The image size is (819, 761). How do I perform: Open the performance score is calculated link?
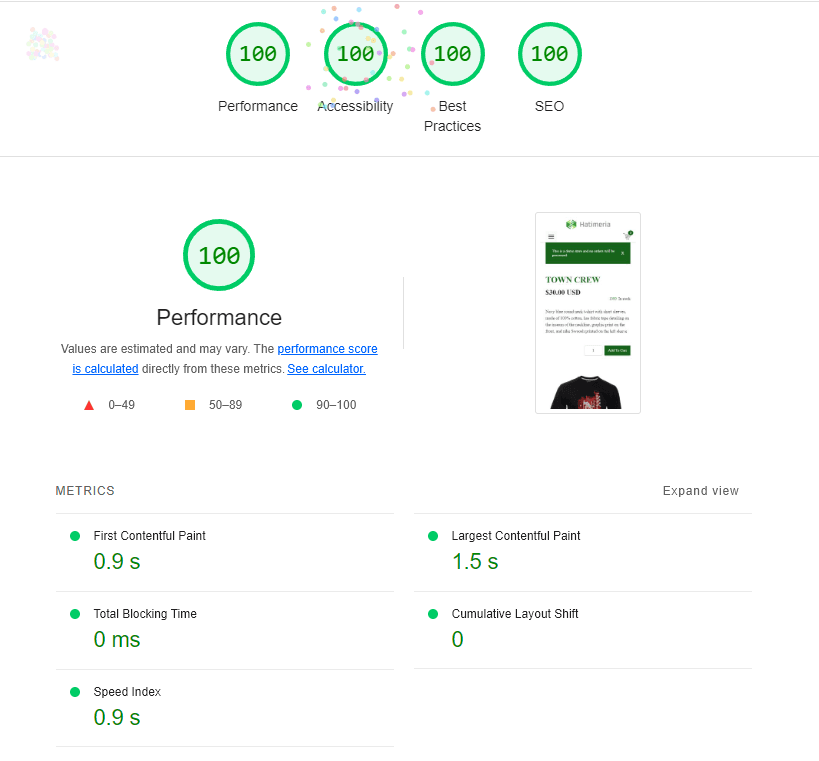327,349
